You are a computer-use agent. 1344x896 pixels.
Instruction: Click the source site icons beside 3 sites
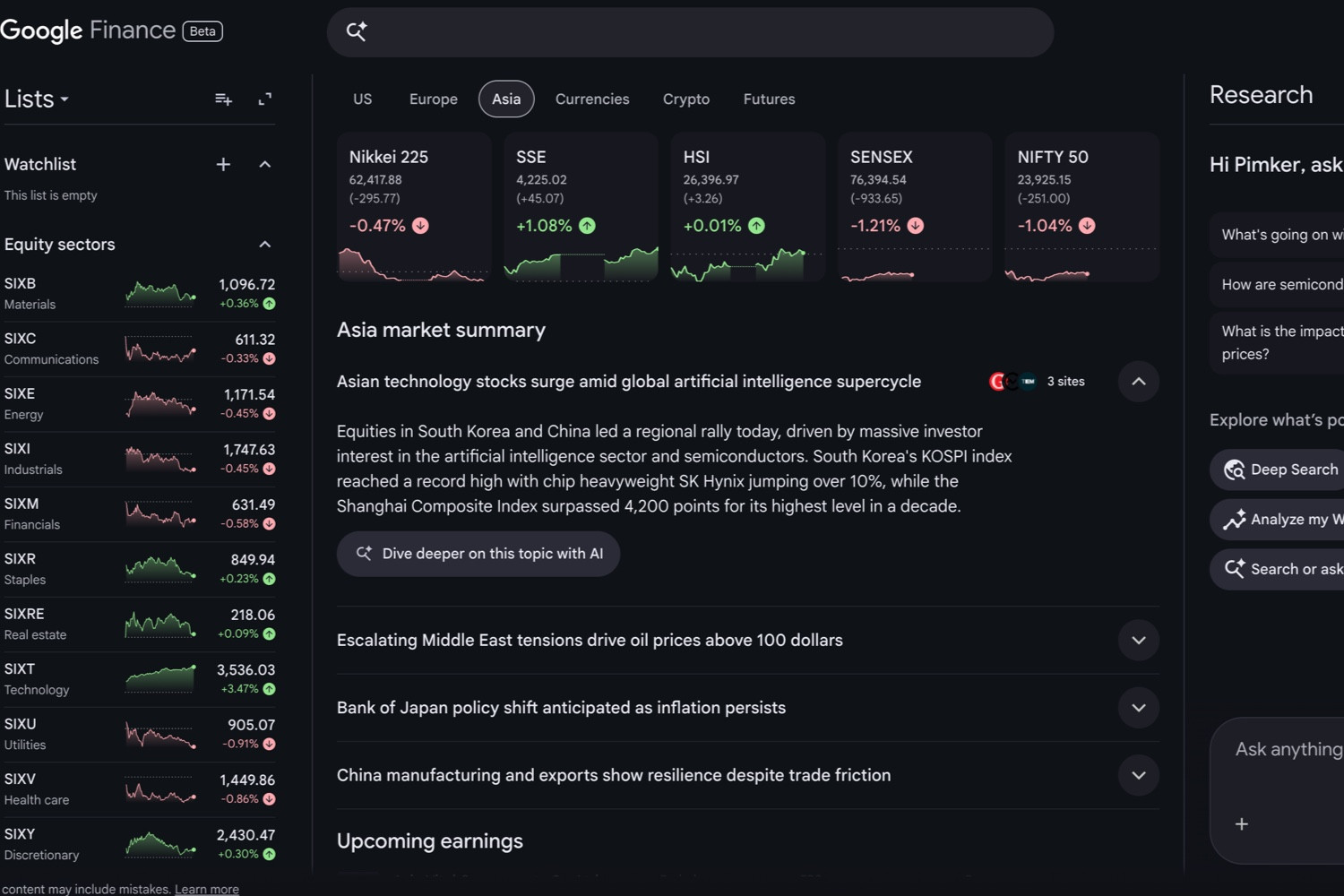point(1012,382)
